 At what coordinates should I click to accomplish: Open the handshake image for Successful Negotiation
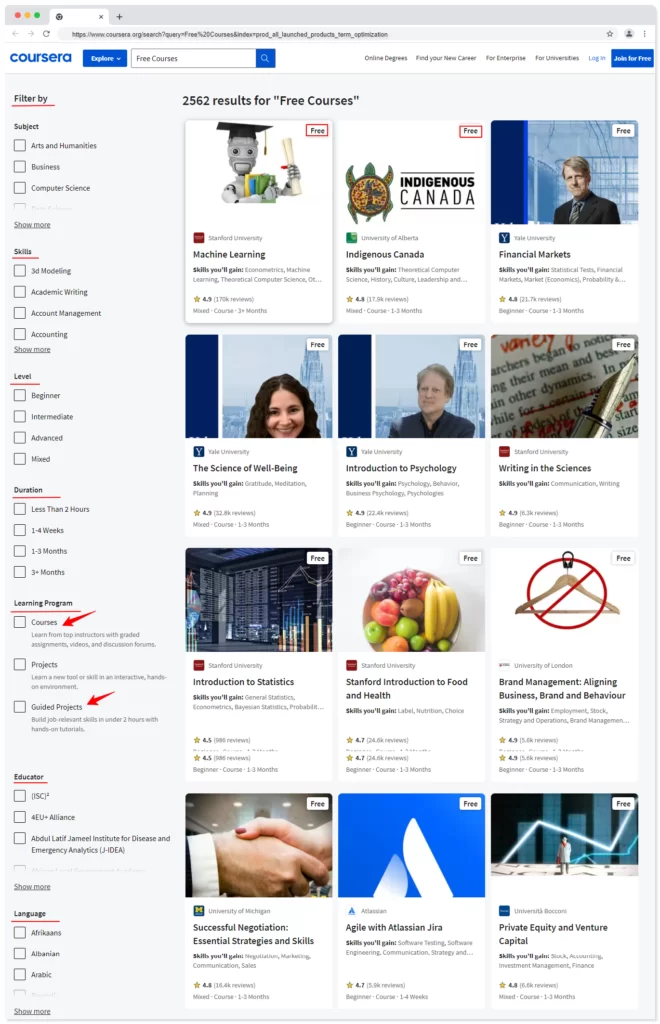259,845
